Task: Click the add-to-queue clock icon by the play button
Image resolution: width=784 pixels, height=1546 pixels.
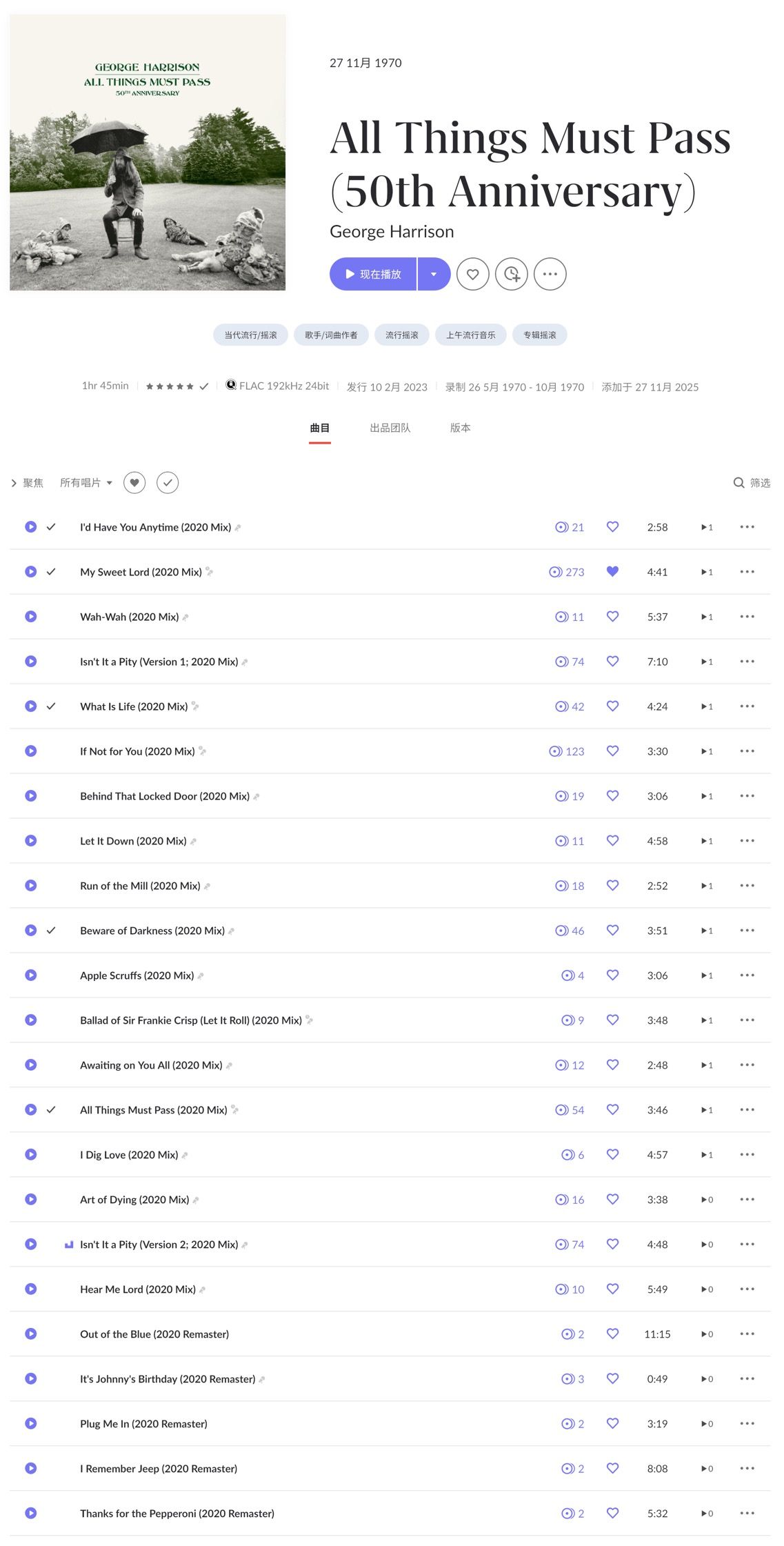Action: pyautogui.click(x=511, y=275)
